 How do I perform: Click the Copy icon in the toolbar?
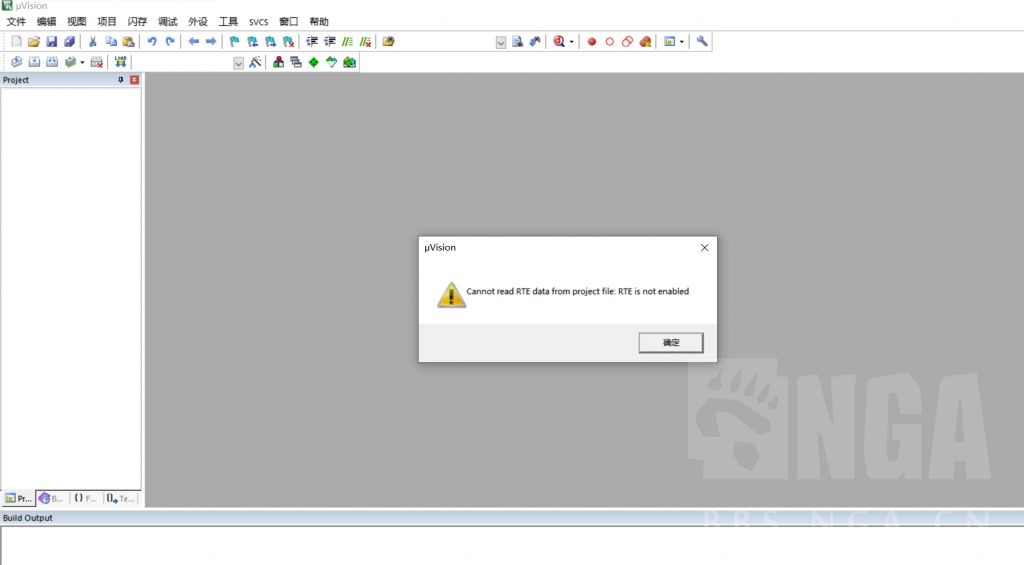(111, 42)
